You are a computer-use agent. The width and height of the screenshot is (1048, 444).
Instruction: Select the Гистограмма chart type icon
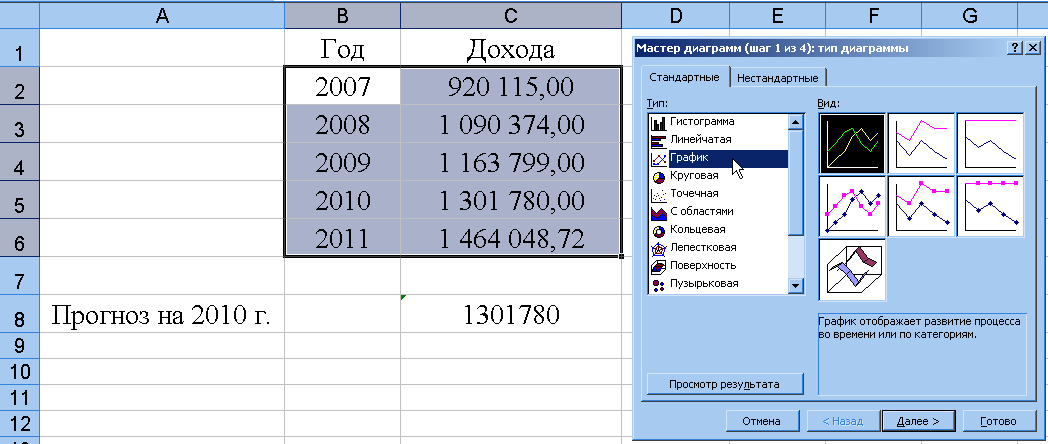pyautogui.click(x=659, y=122)
